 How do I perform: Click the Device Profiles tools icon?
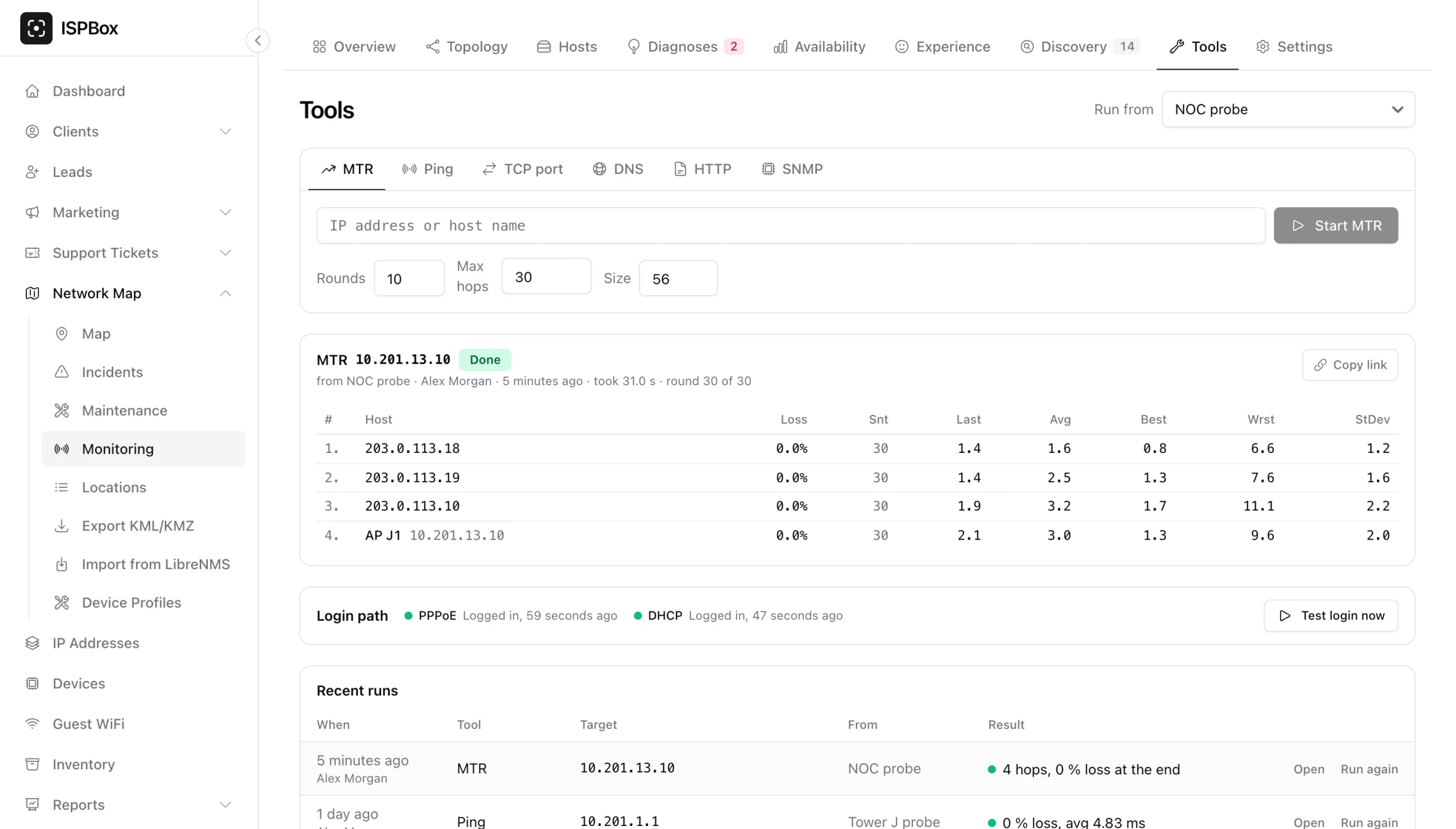[61, 603]
